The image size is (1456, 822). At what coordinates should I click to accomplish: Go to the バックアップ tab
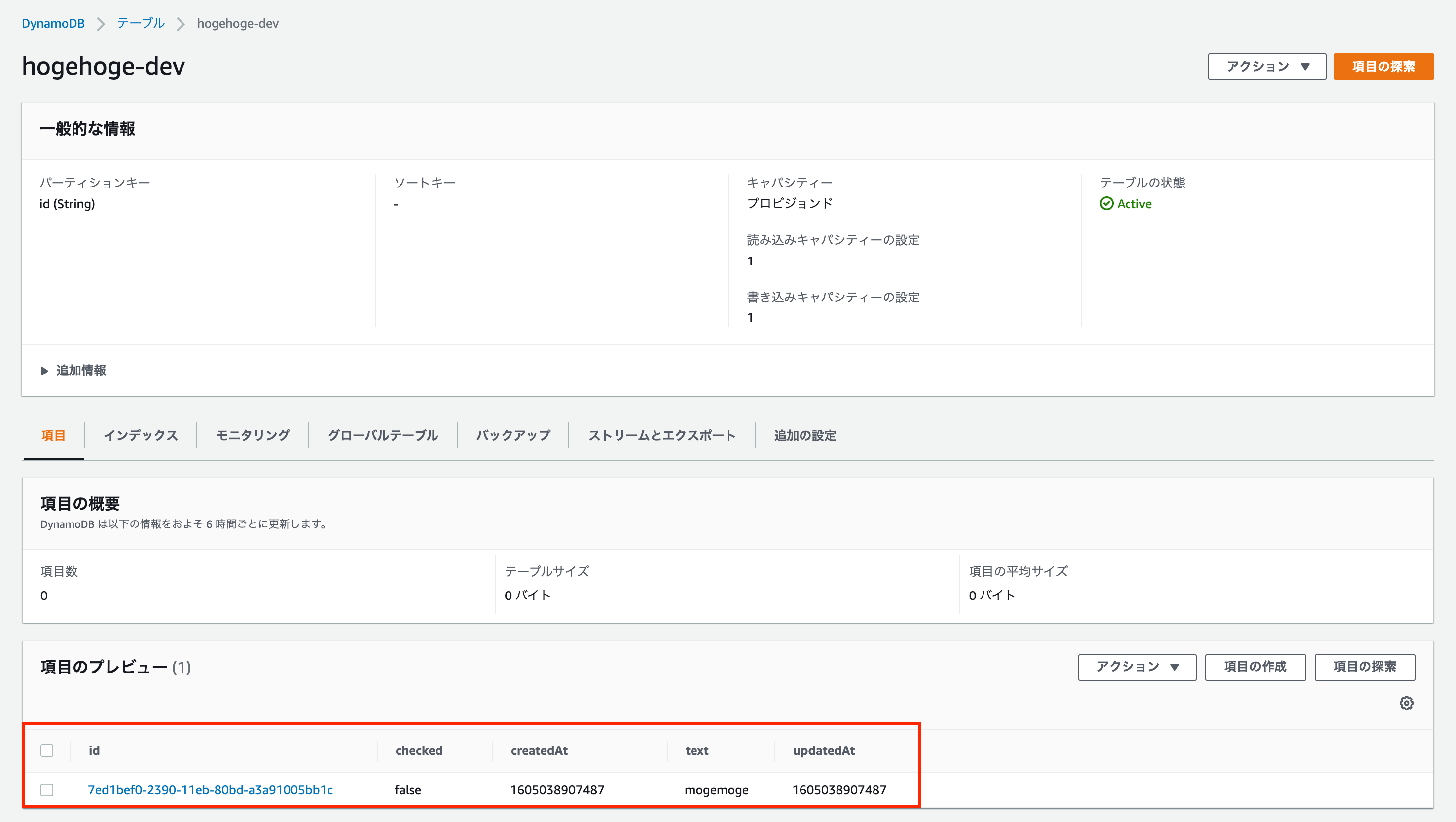(512, 435)
